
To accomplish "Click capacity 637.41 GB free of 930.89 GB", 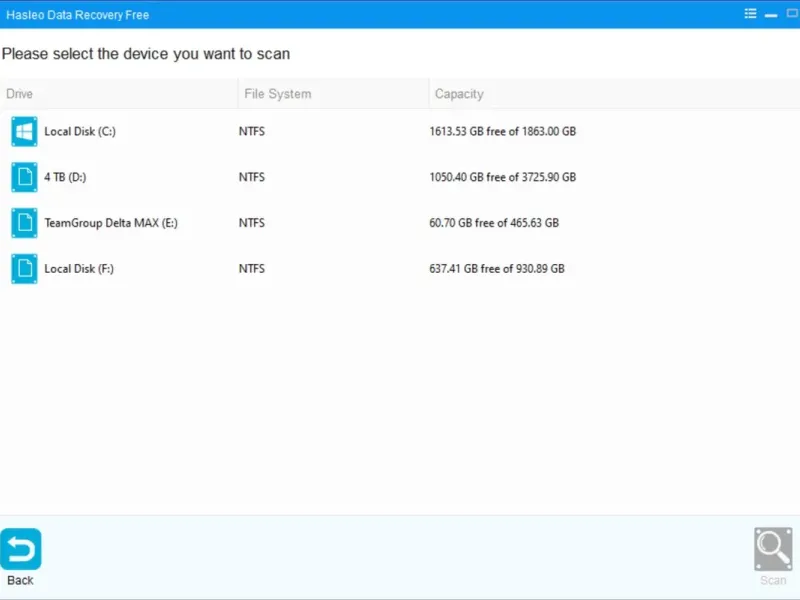I will coord(497,268).
